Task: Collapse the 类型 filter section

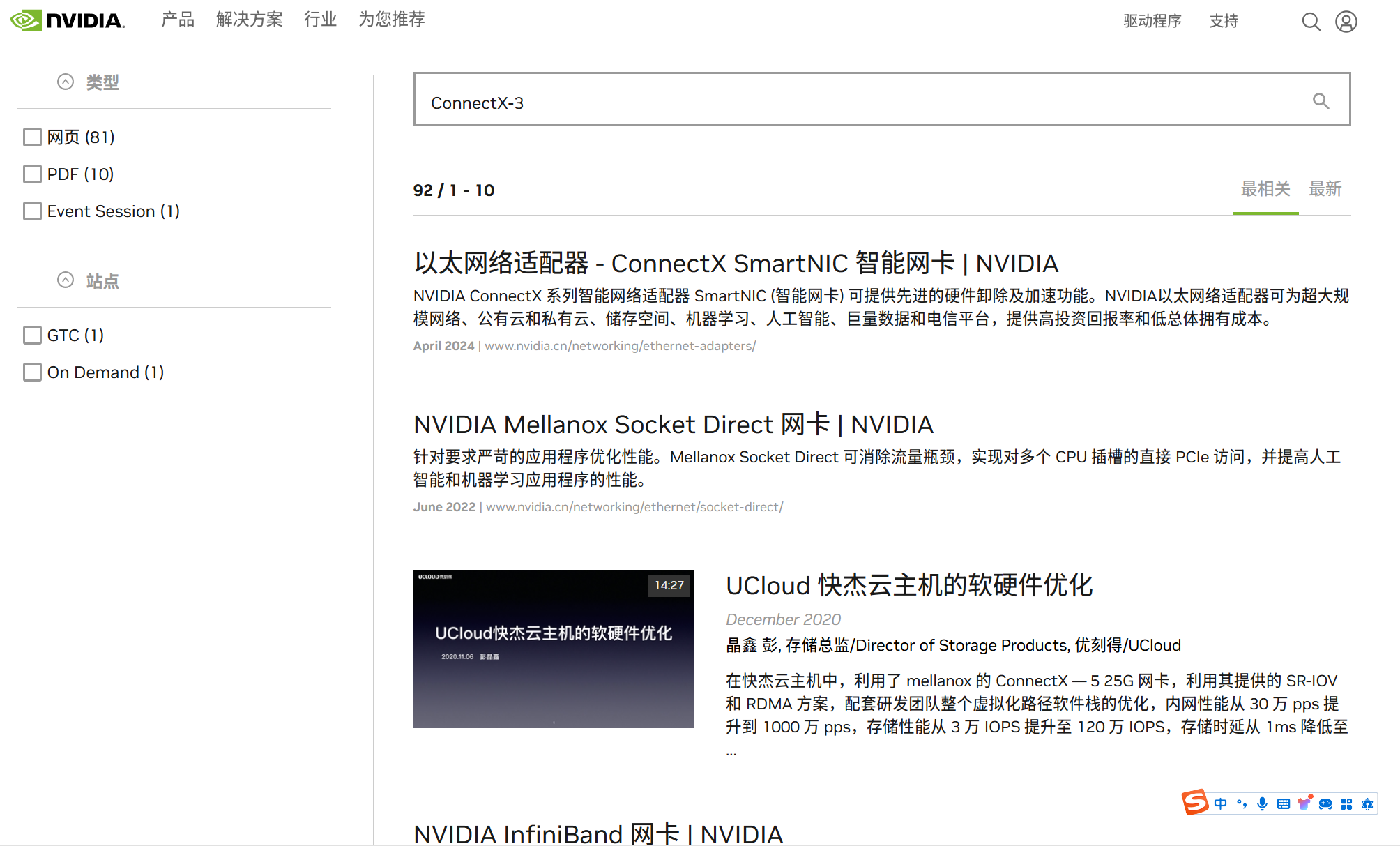Action: [66, 82]
